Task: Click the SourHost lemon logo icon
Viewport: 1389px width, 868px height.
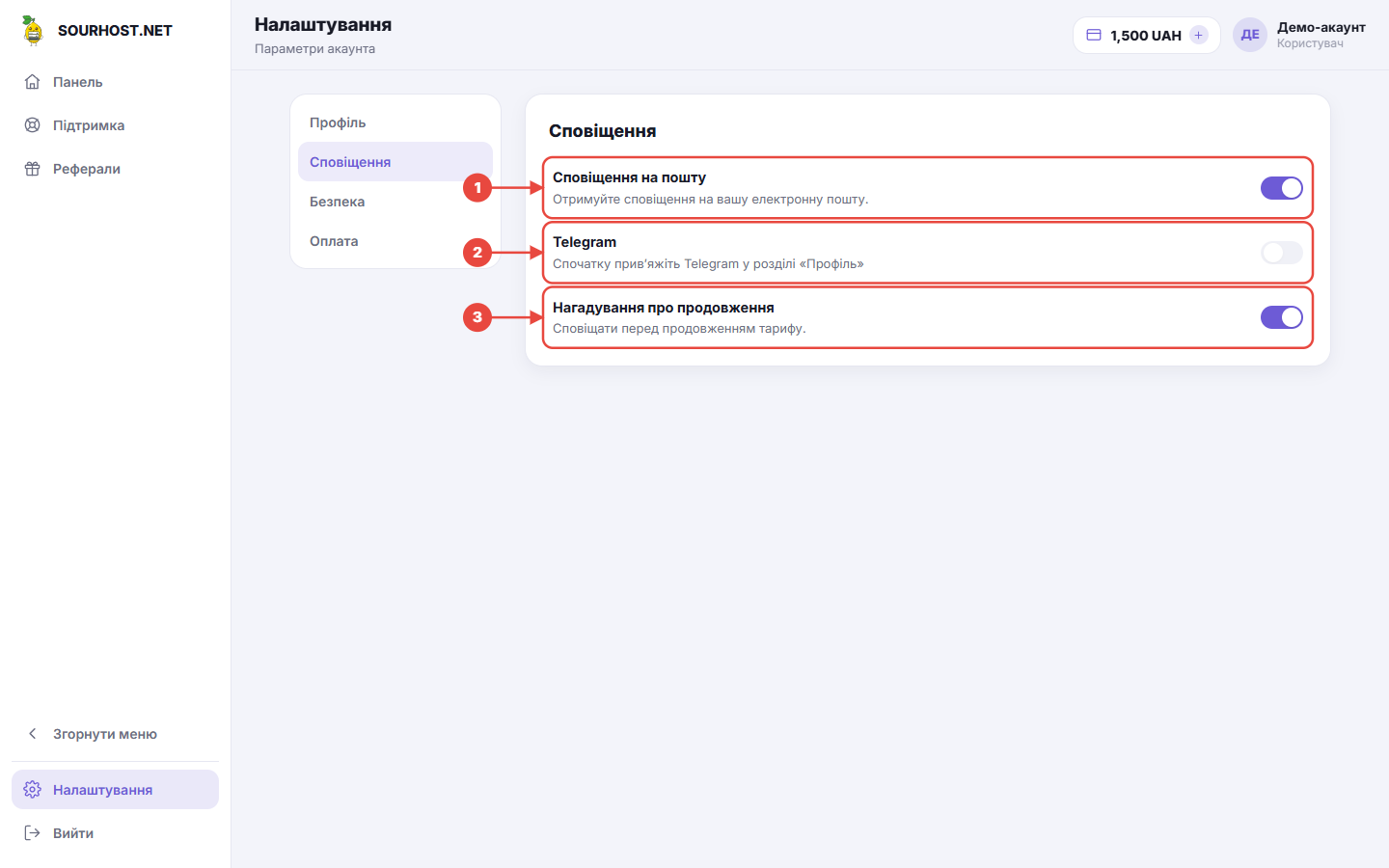Action: point(33,31)
